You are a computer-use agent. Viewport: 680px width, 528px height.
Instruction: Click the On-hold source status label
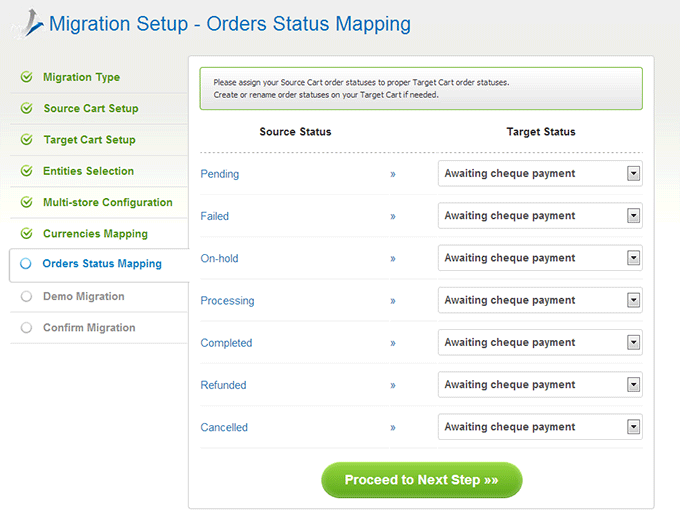[x=219, y=258]
